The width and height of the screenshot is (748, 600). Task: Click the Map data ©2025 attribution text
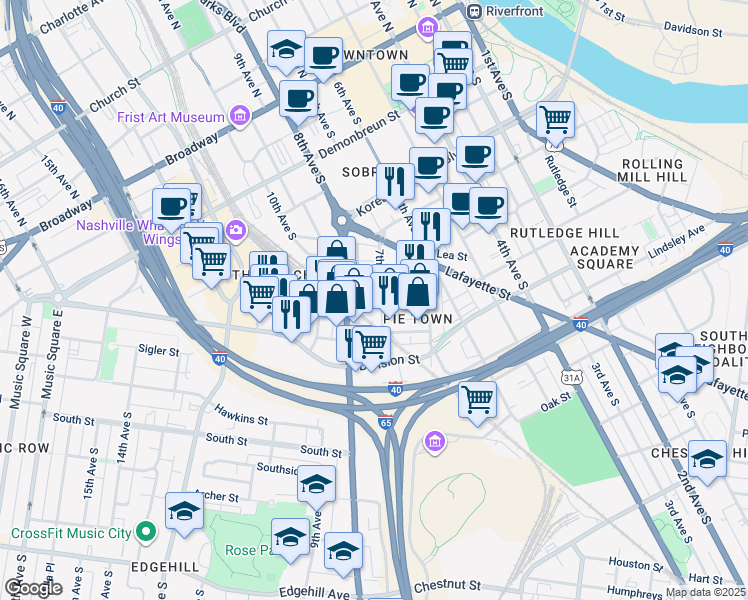click(x=706, y=592)
